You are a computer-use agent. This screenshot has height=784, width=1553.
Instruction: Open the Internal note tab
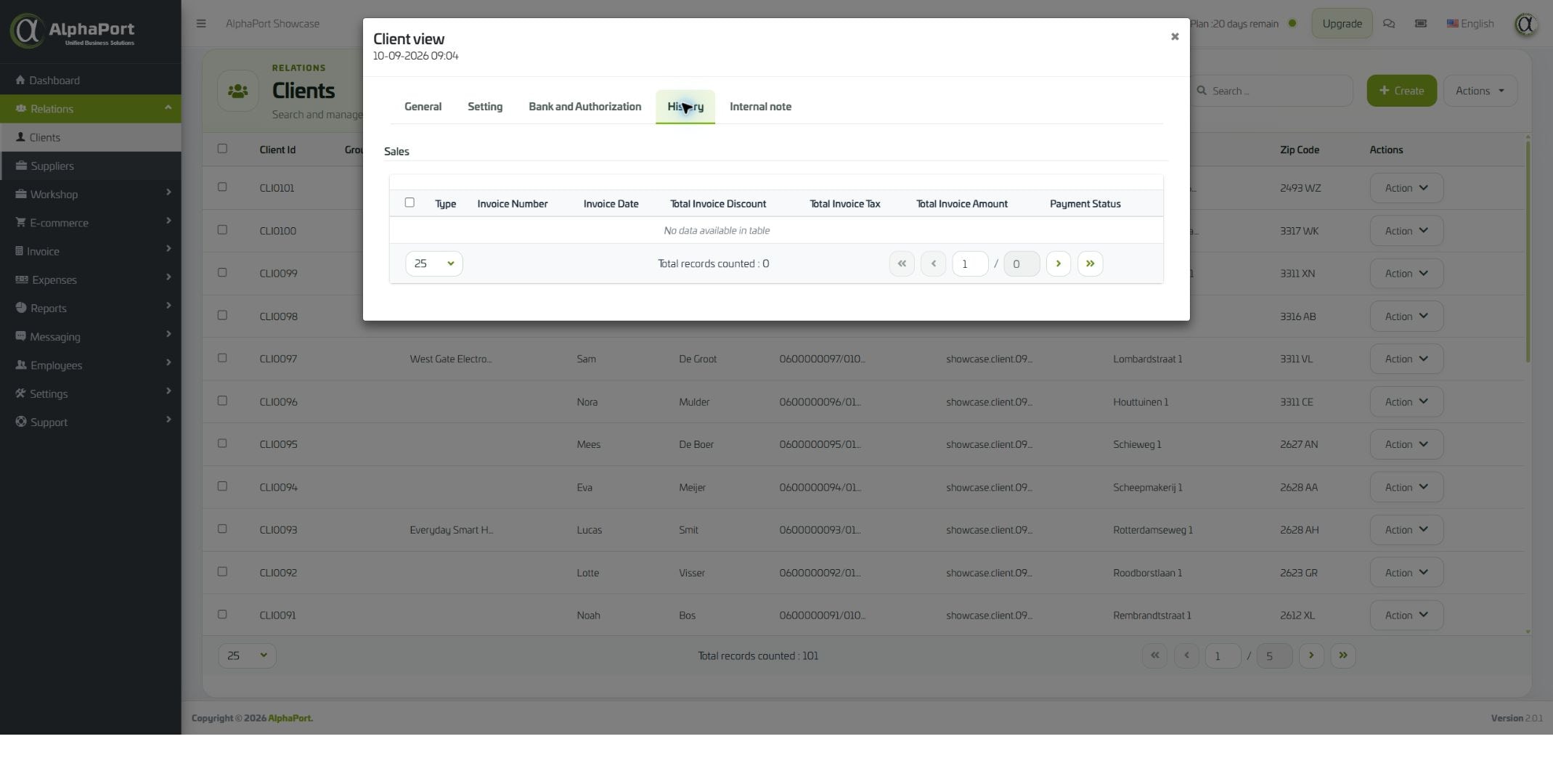[760, 107]
